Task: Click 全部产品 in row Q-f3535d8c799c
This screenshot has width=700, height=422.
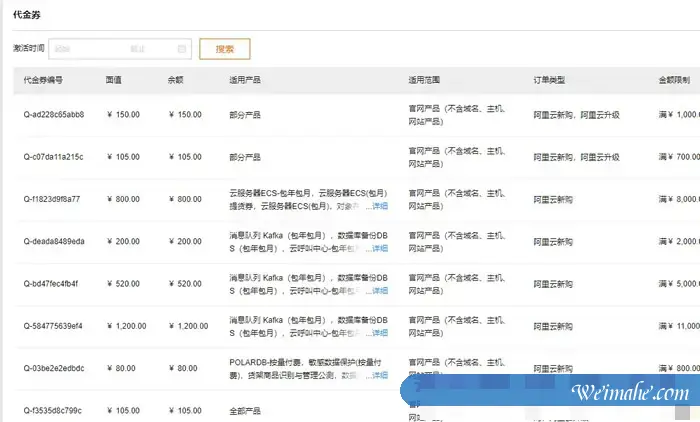Action: coord(245,411)
